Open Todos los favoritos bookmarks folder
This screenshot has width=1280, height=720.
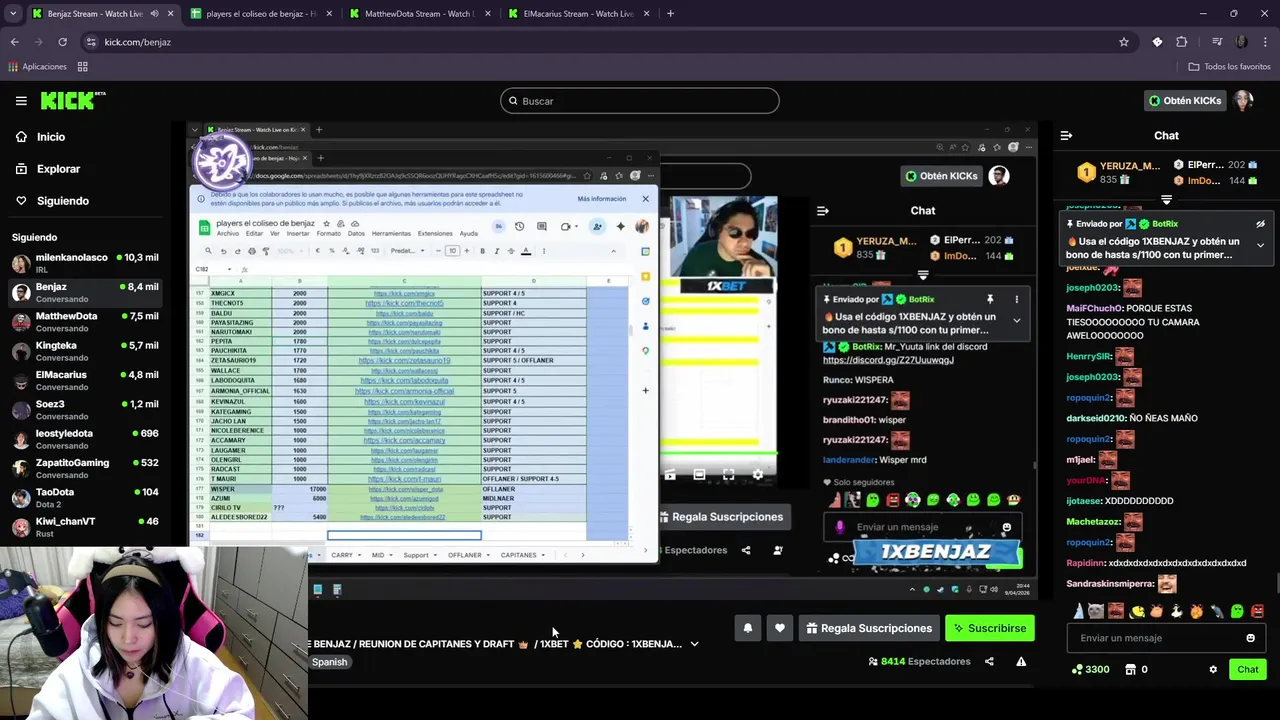click(x=1229, y=67)
